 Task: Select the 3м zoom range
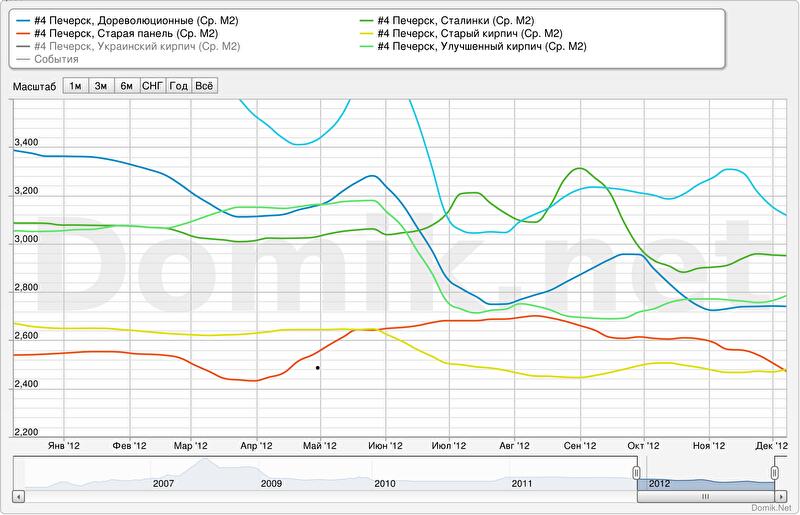[101, 86]
